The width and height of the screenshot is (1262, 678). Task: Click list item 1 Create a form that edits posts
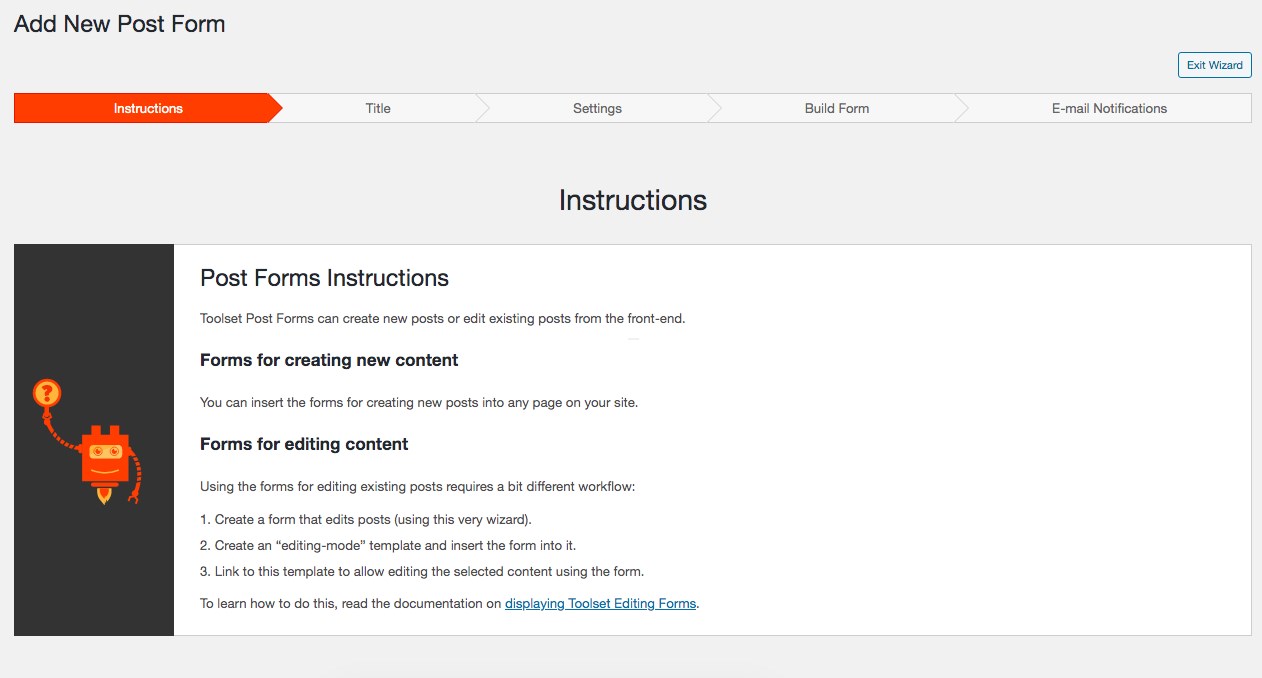pos(366,520)
